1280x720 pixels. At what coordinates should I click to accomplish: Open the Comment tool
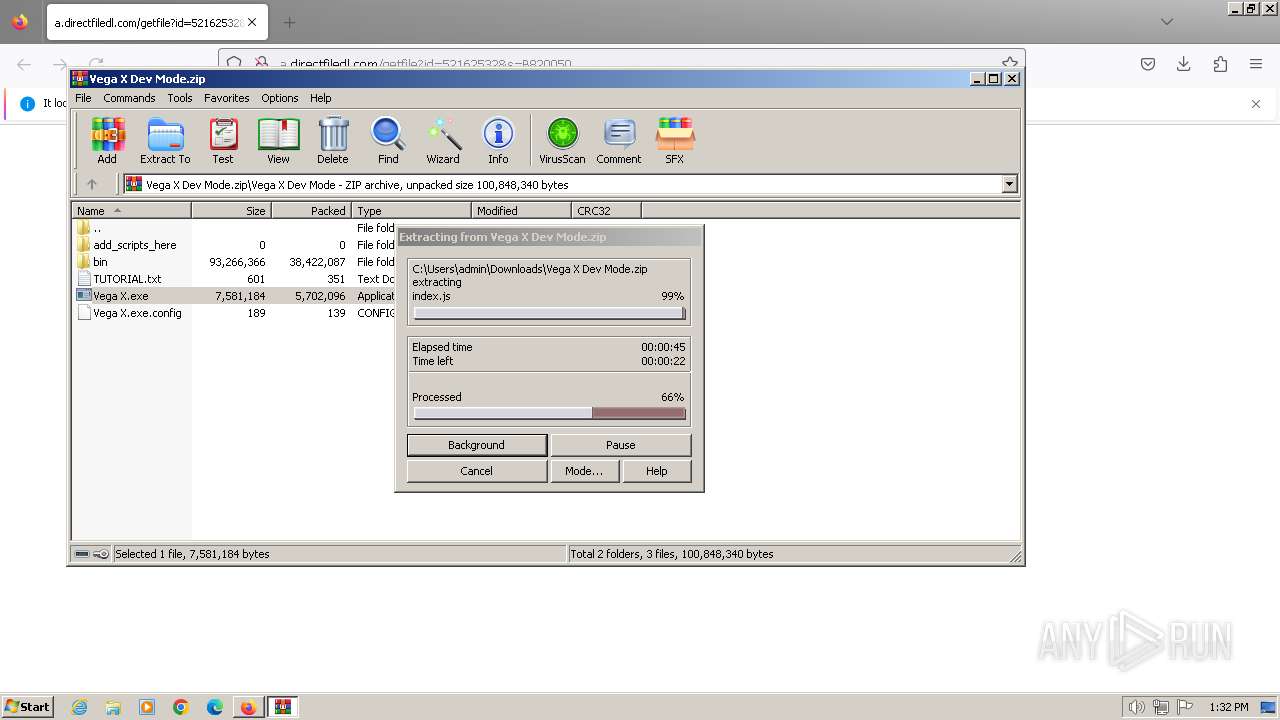[619, 140]
